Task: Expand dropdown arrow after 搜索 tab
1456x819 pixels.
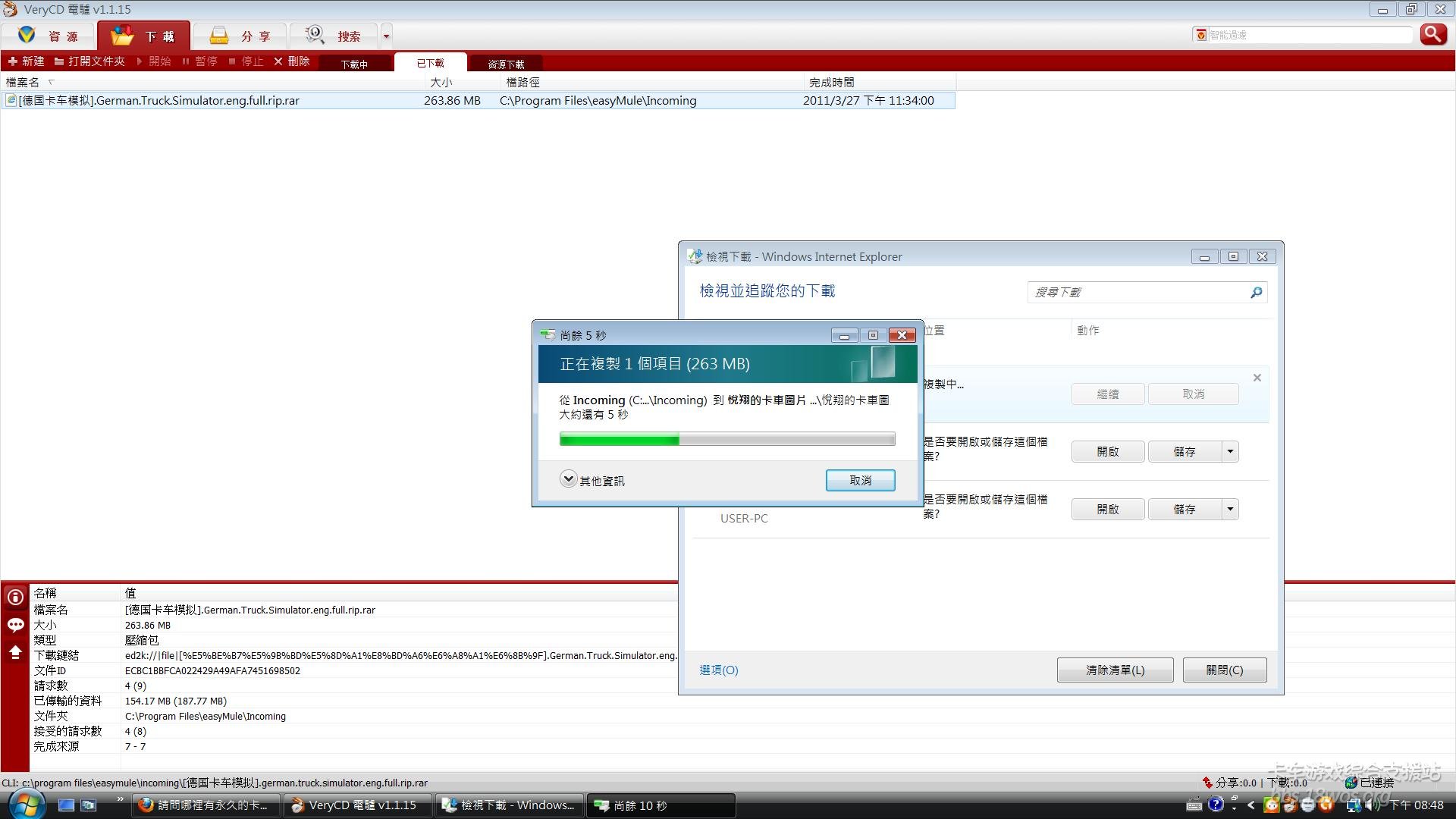Action: pos(386,36)
